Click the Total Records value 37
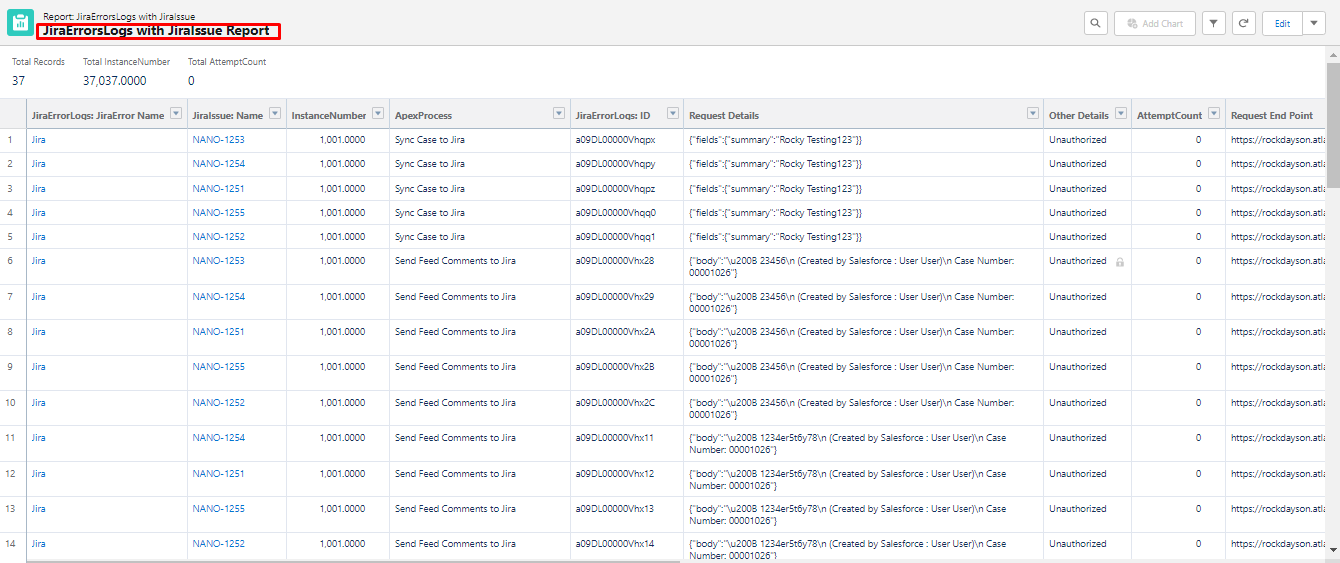The image size is (1340, 563). pos(19,80)
